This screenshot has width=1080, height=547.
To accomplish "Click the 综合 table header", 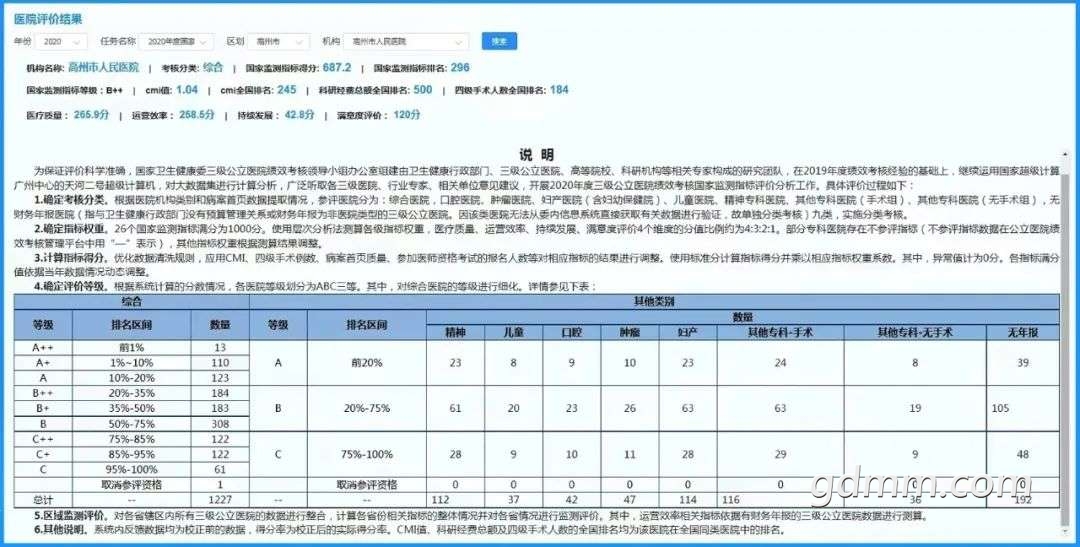I will (x=131, y=300).
